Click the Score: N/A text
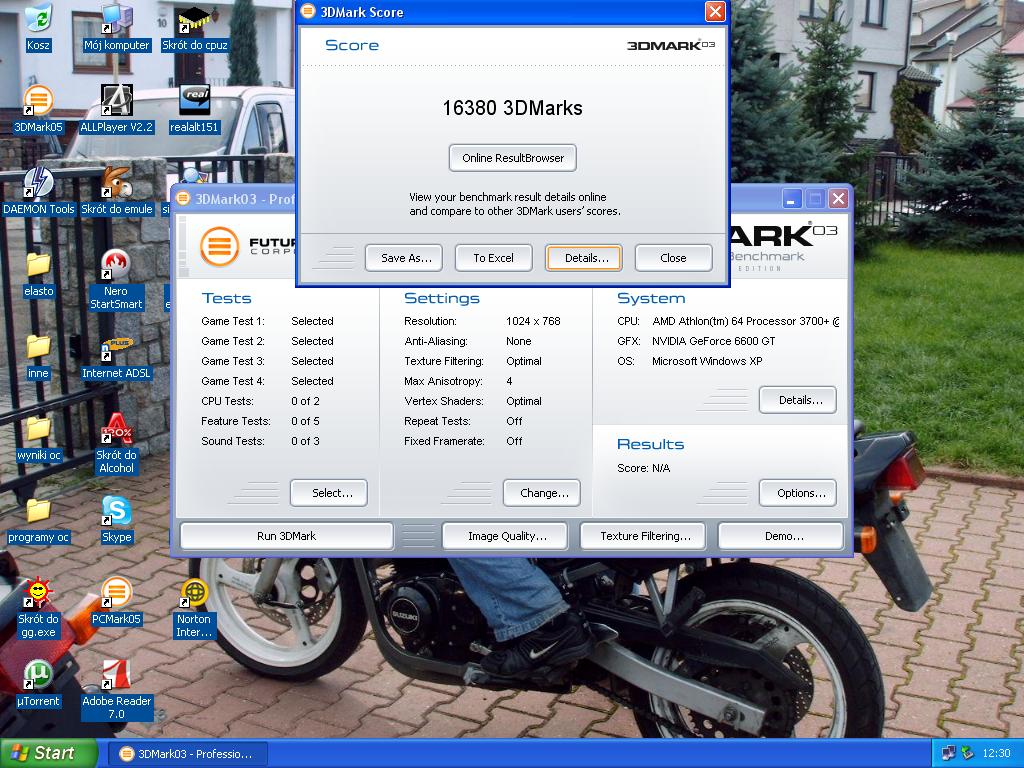 click(x=643, y=468)
